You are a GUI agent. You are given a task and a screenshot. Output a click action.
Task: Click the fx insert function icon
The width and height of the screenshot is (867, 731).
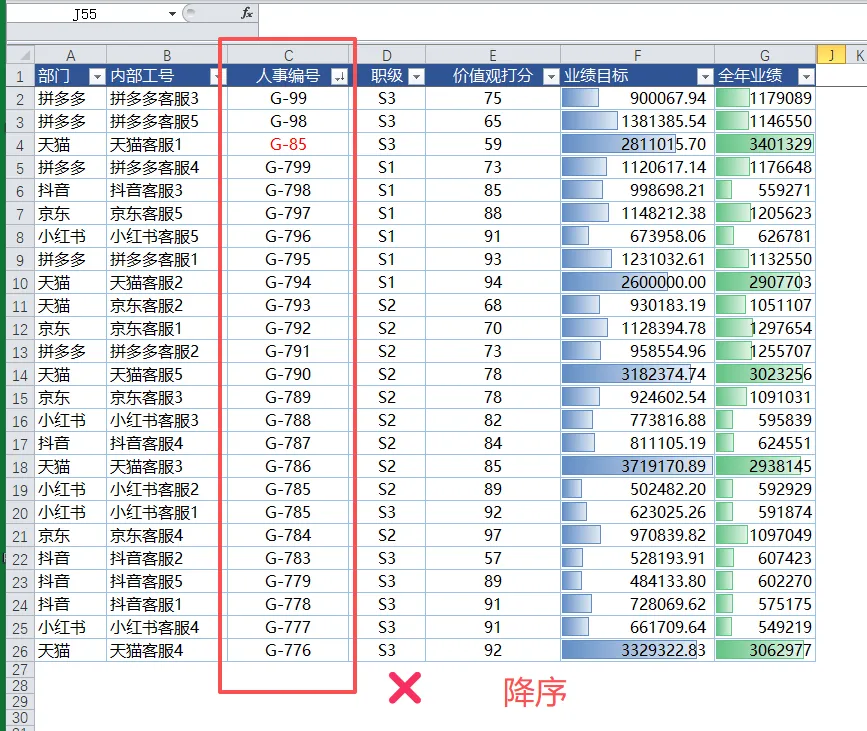247,13
